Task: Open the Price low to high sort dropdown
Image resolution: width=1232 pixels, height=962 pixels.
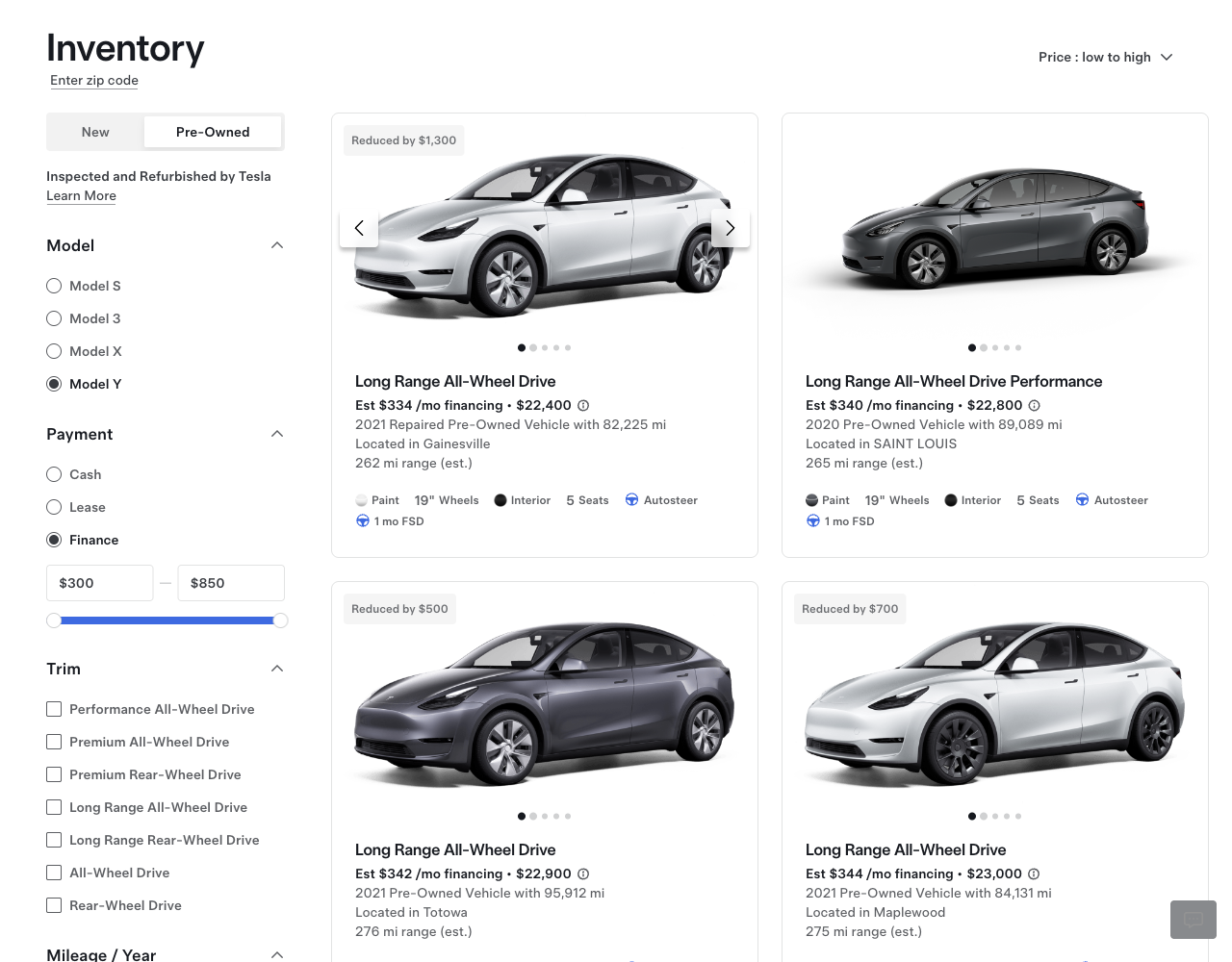Action: tap(1105, 57)
